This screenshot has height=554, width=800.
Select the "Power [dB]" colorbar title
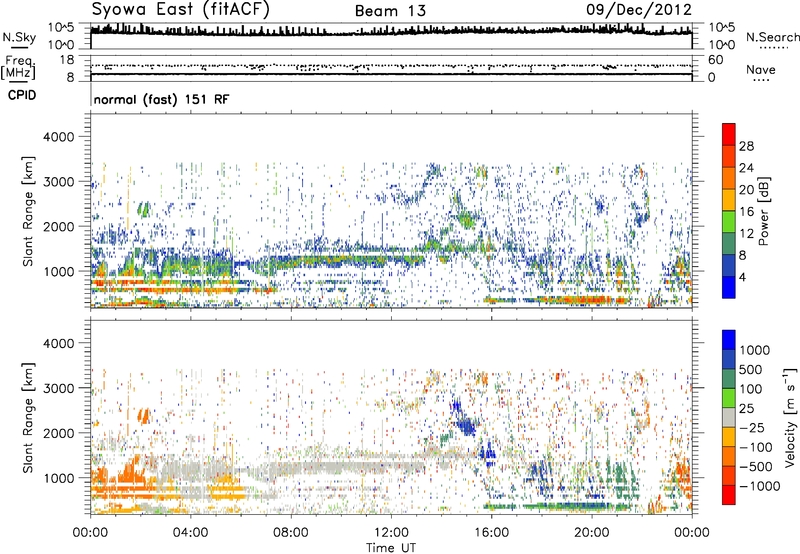pyautogui.click(x=764, y=211)
